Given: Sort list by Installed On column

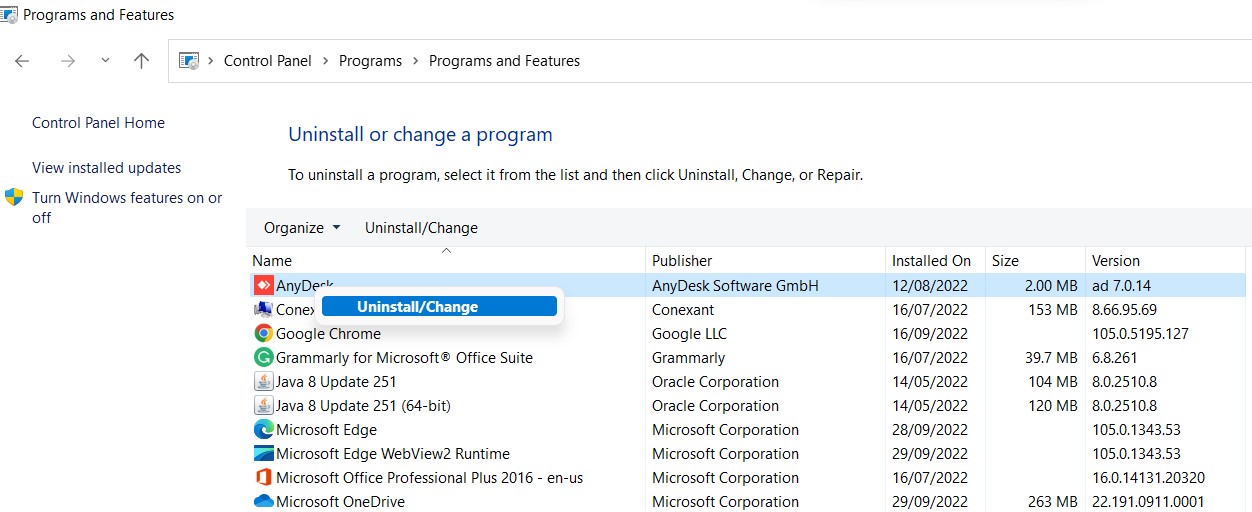Looking at the screenshot, I should pyautogui.click(x=931, y=261).
